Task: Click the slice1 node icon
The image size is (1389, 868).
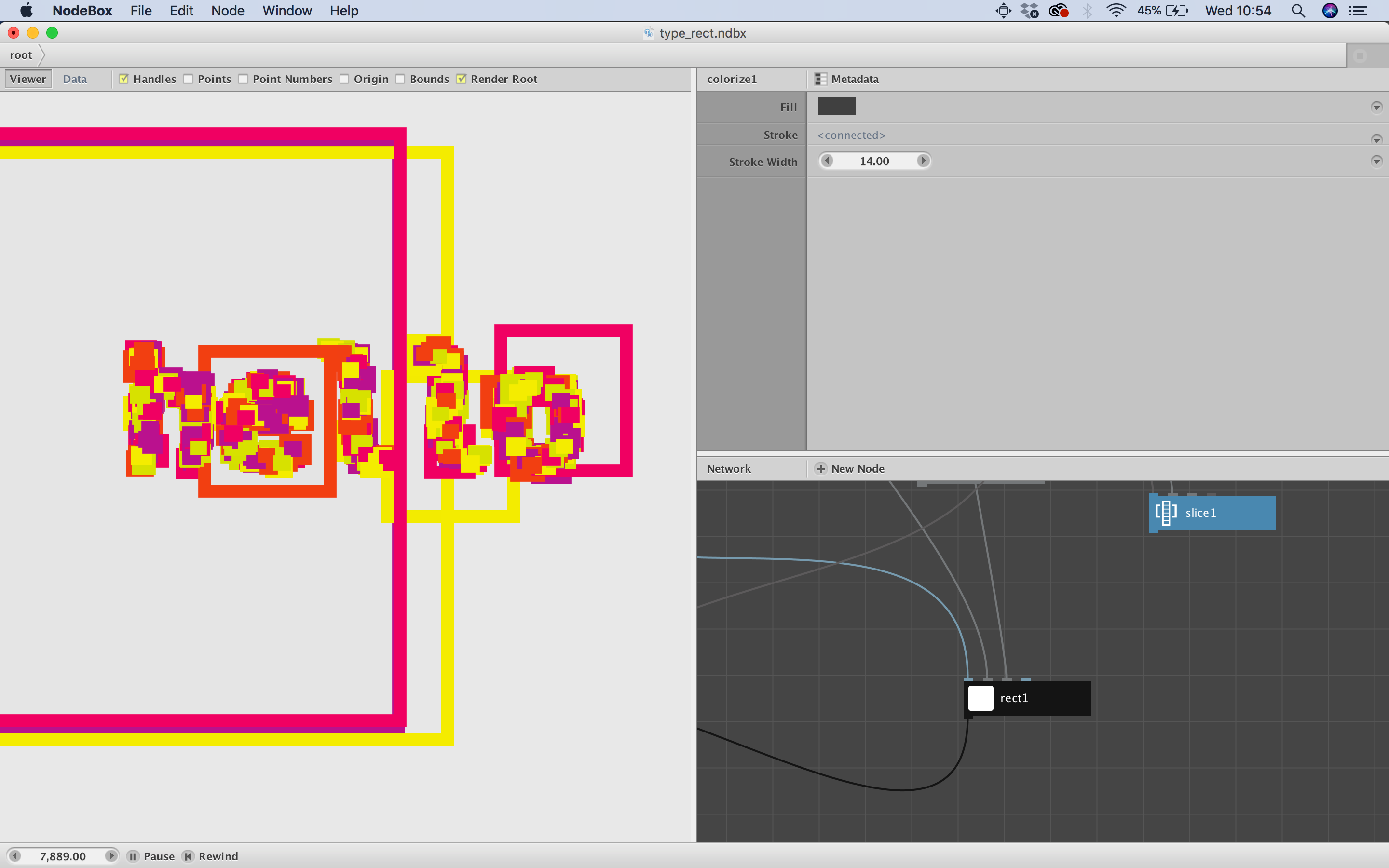Action: pyautogui.click(x=1166, y=513)
